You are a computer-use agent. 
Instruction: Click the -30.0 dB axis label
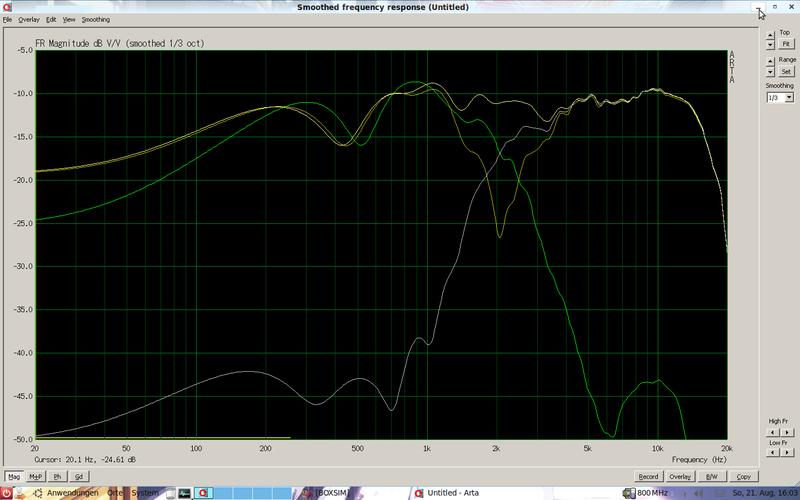click(x=23, y=266)
